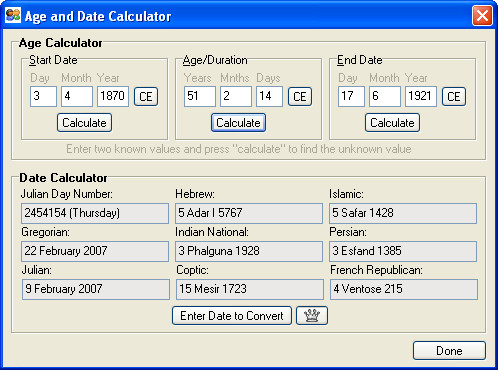Select the End Date Month field showing 6
498x370 pixels.
click(385, 96)
